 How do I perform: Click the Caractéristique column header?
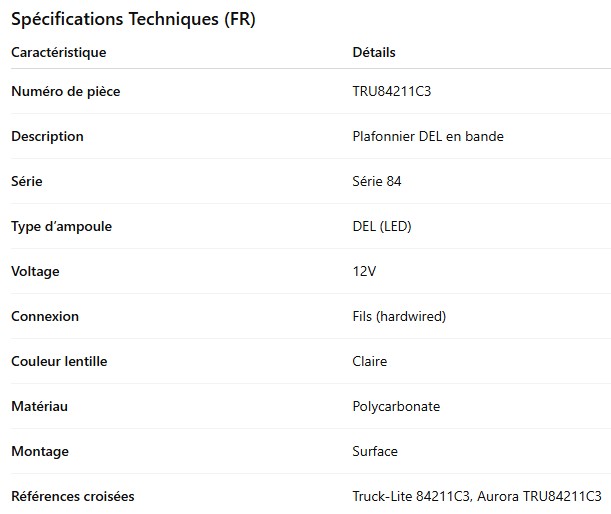click(x=58, y=52)
